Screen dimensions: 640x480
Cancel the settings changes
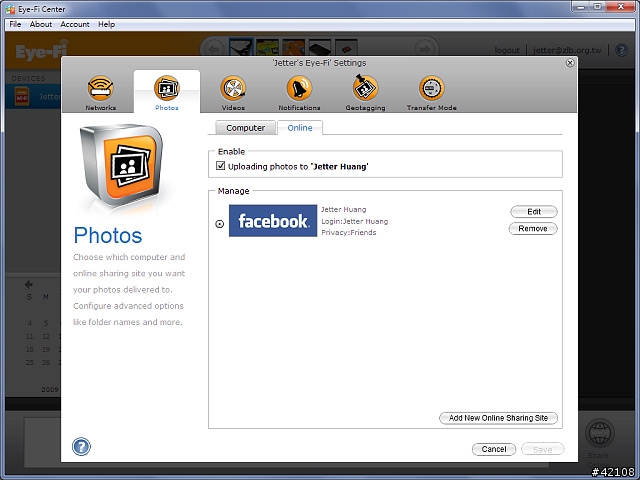tap(493, 449)
